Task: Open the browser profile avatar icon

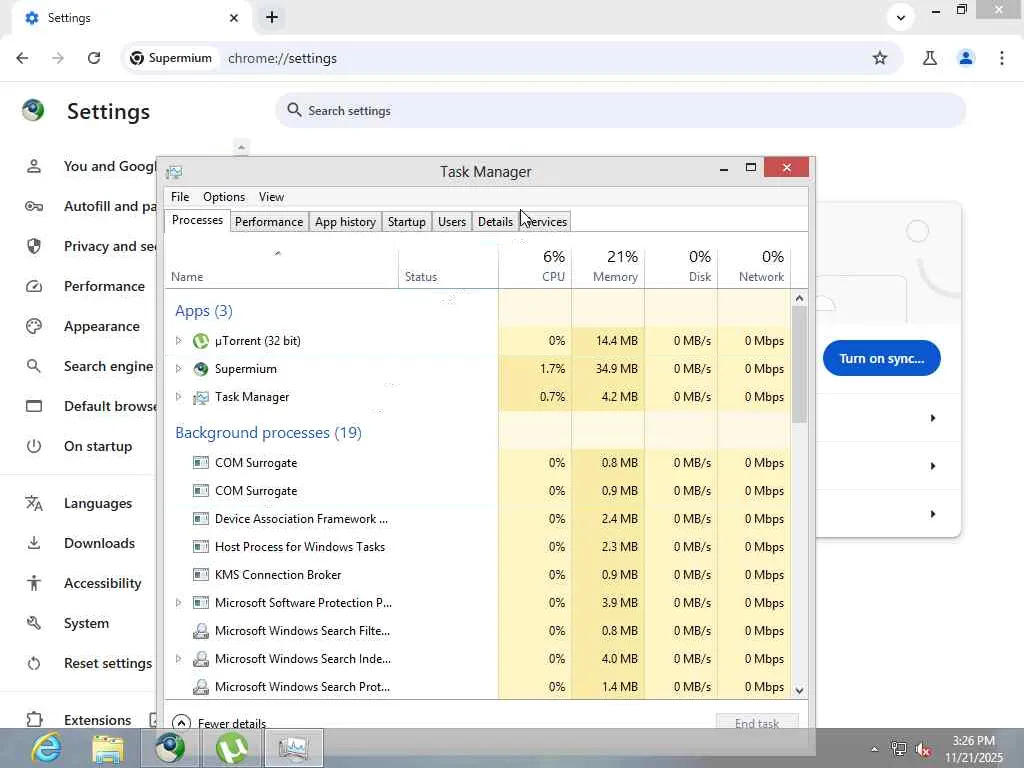Action: click(966, 58)
